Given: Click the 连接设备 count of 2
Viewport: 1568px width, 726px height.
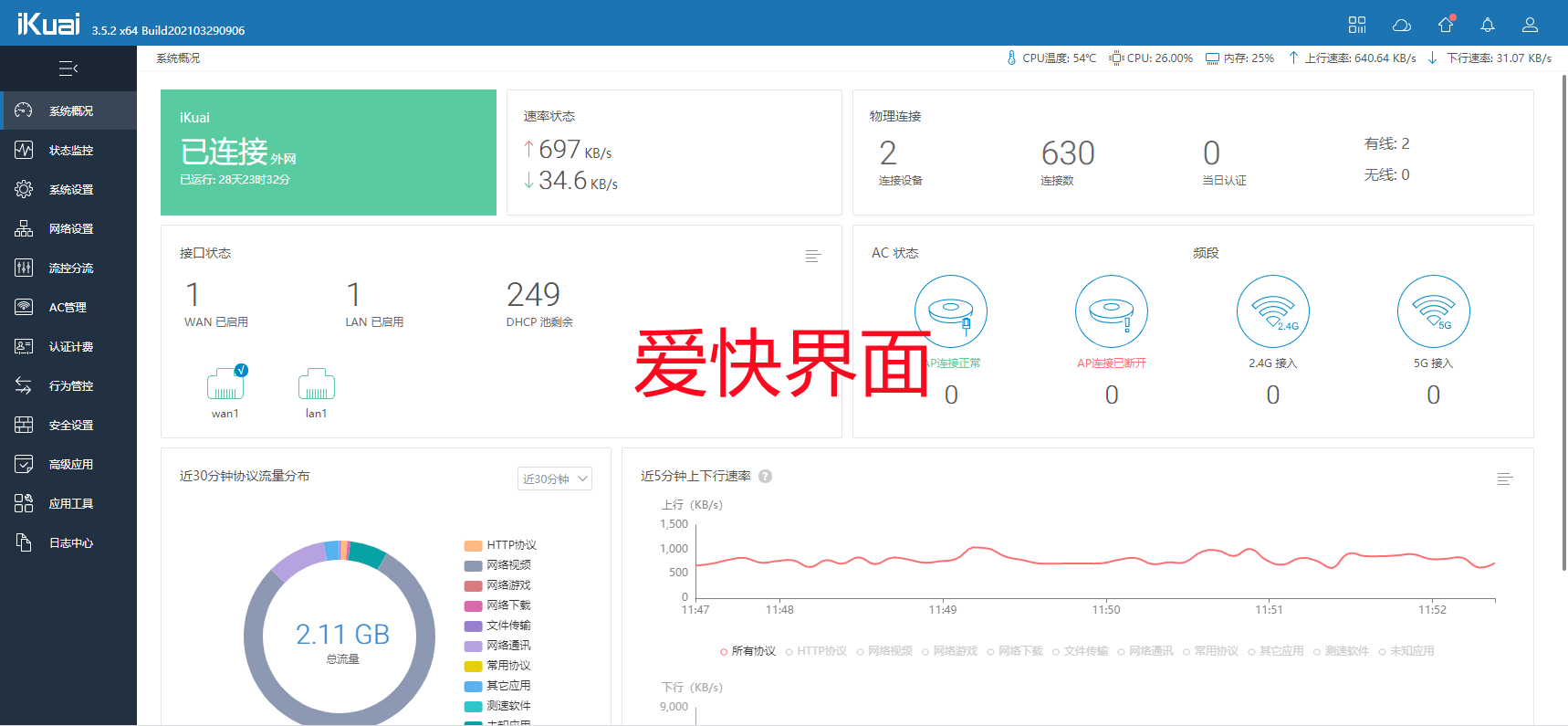Looking at the screenshot, I should [x=888, y=153].
